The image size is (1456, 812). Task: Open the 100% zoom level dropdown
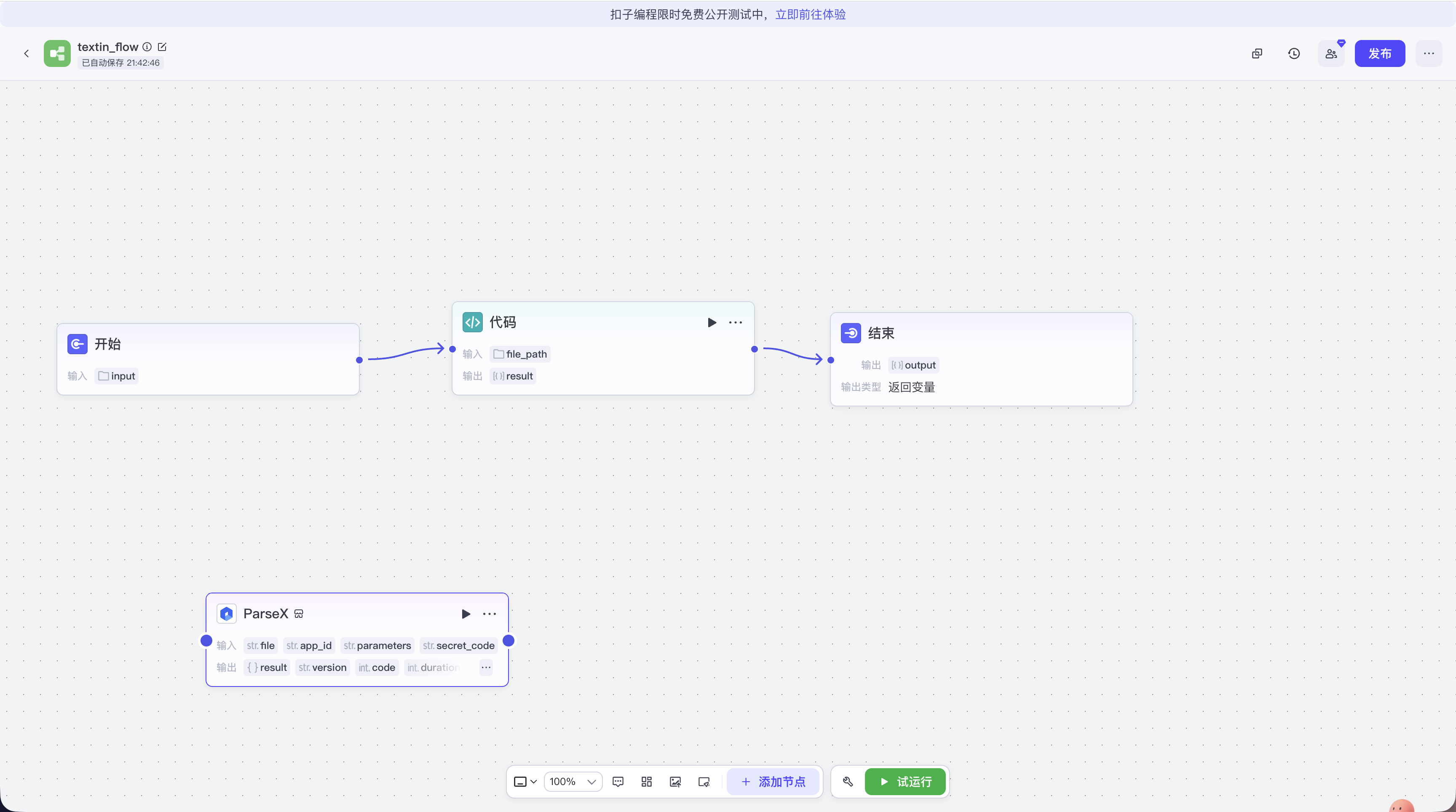coord(573,782)
